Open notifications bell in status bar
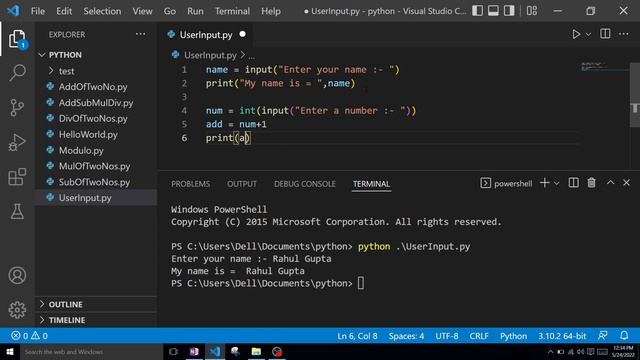 [624, 336]
